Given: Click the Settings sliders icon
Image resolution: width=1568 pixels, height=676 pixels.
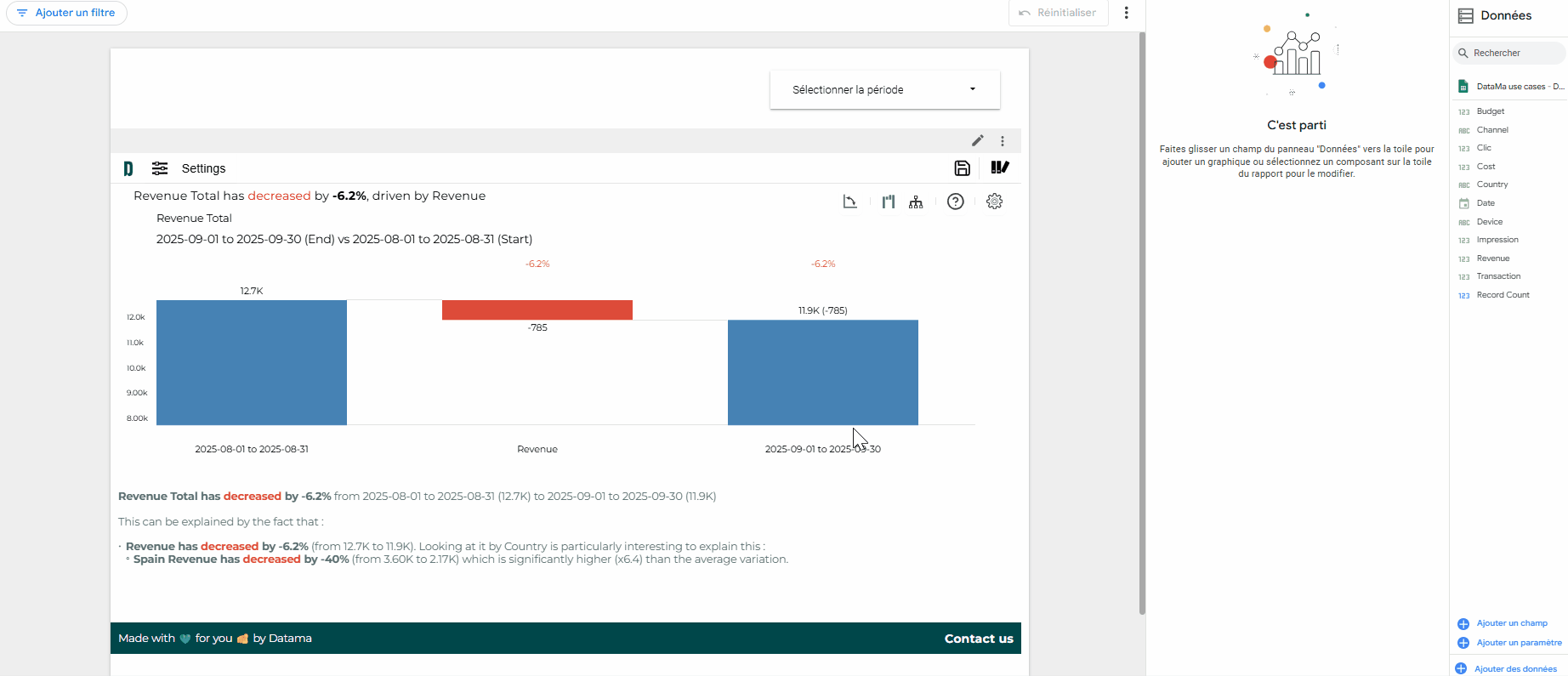Looking at the screenshot, I should (160, 168).
